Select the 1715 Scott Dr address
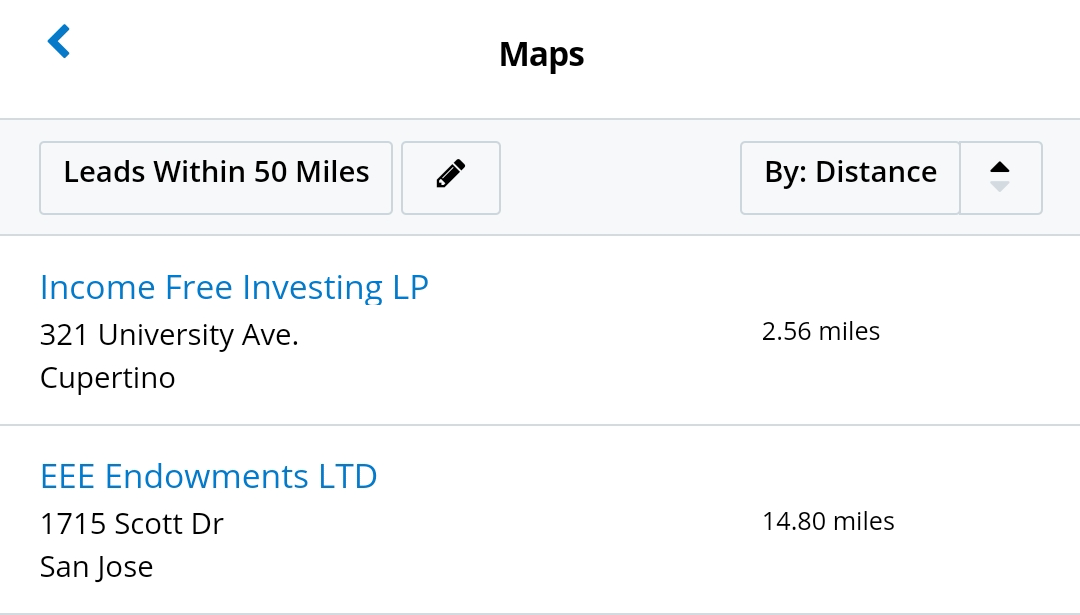1080x615 pixels. 131,523
